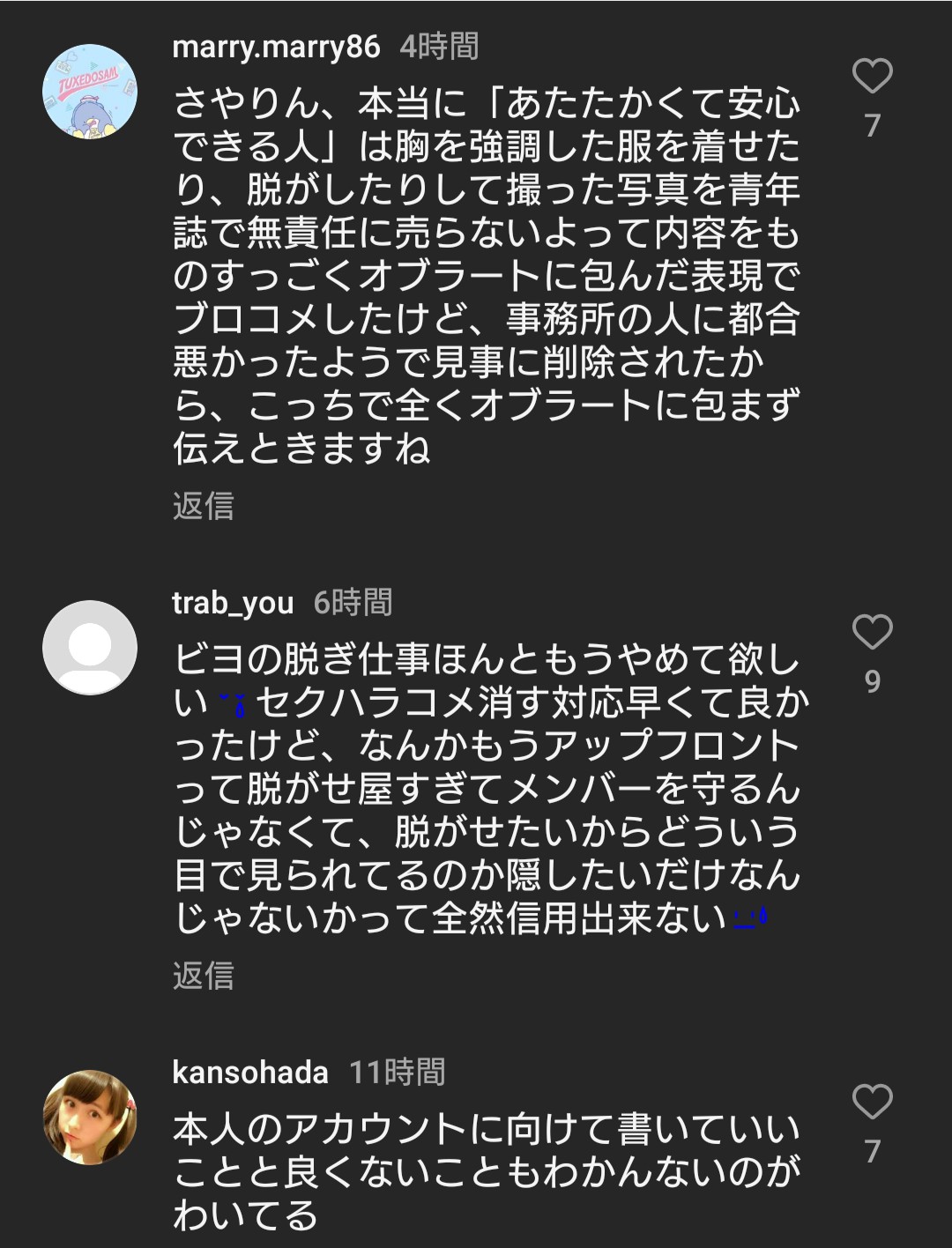Reply (返信) to marry.marry86's comment

click(204, 506)
